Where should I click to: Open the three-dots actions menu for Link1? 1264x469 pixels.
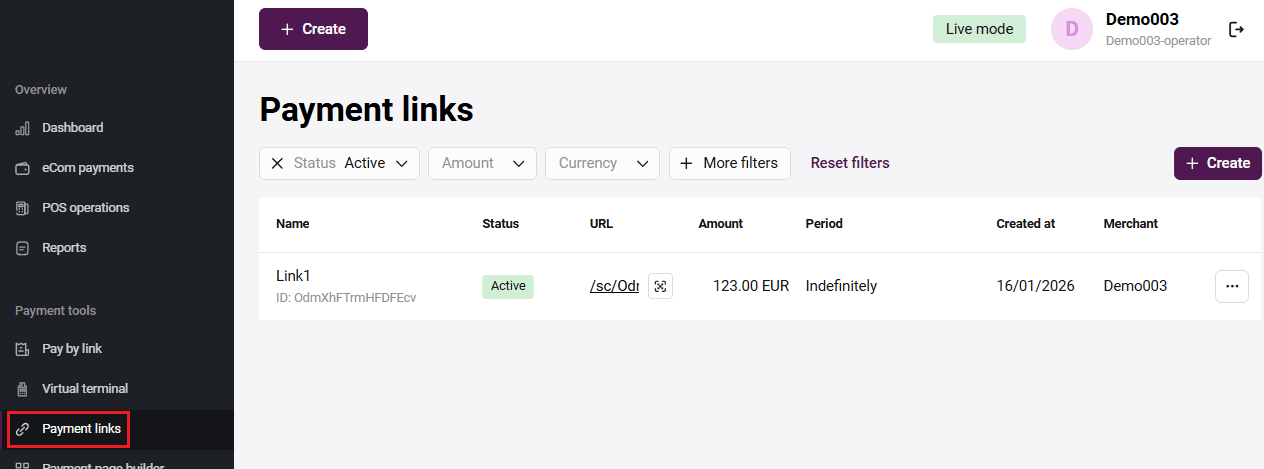tap(1231, 286)
